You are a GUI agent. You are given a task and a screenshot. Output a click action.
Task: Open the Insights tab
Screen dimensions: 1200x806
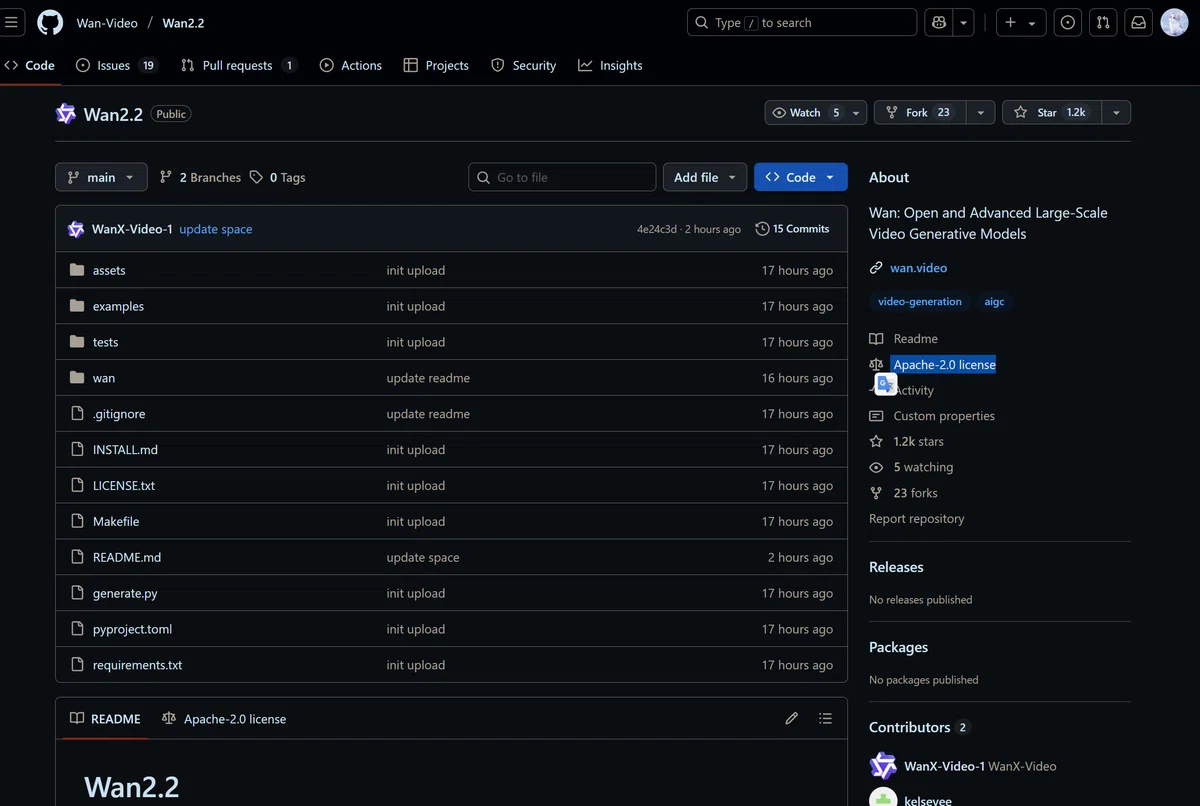pyautogui.click(x=611, y=65)
